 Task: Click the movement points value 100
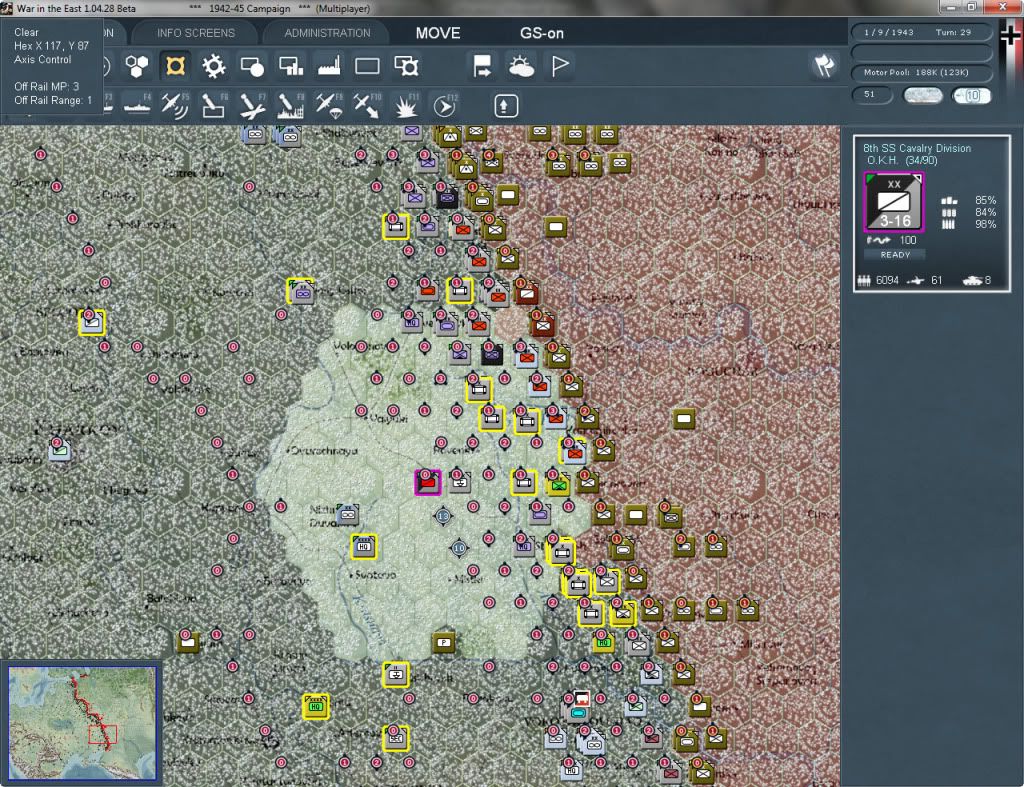tap(908, 240)
